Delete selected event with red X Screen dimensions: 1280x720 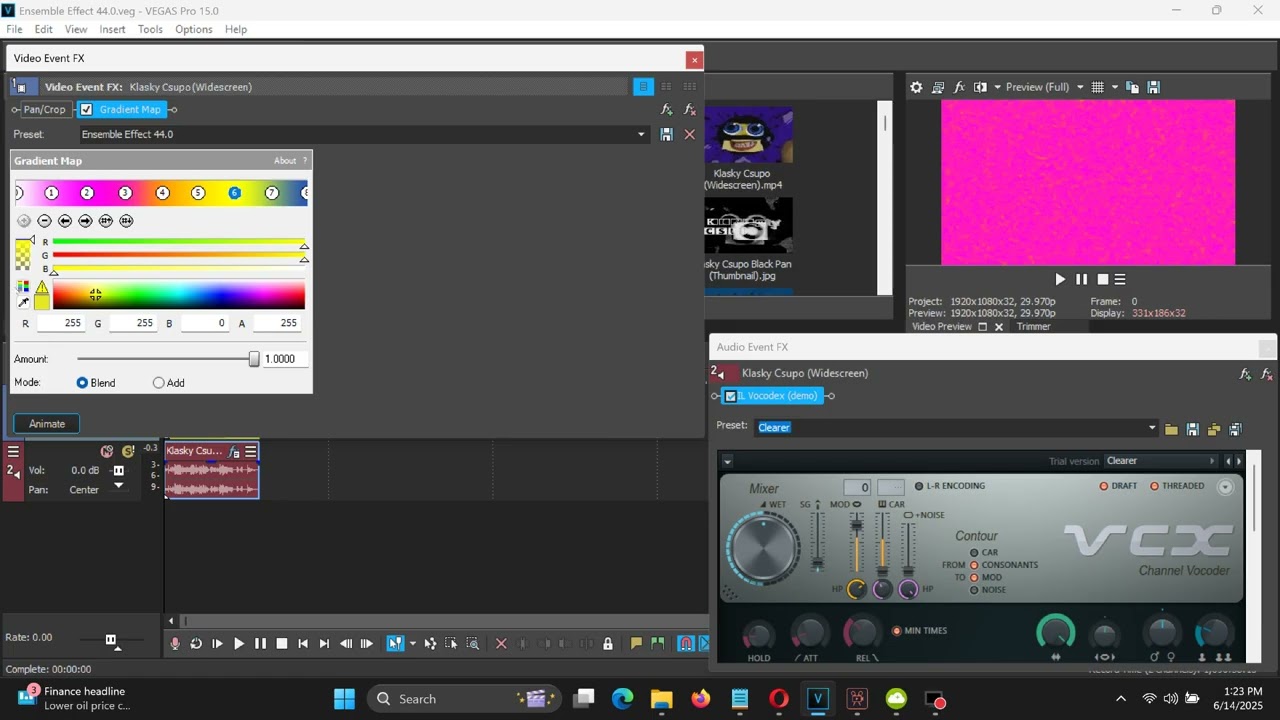click(x=501, y=644)
